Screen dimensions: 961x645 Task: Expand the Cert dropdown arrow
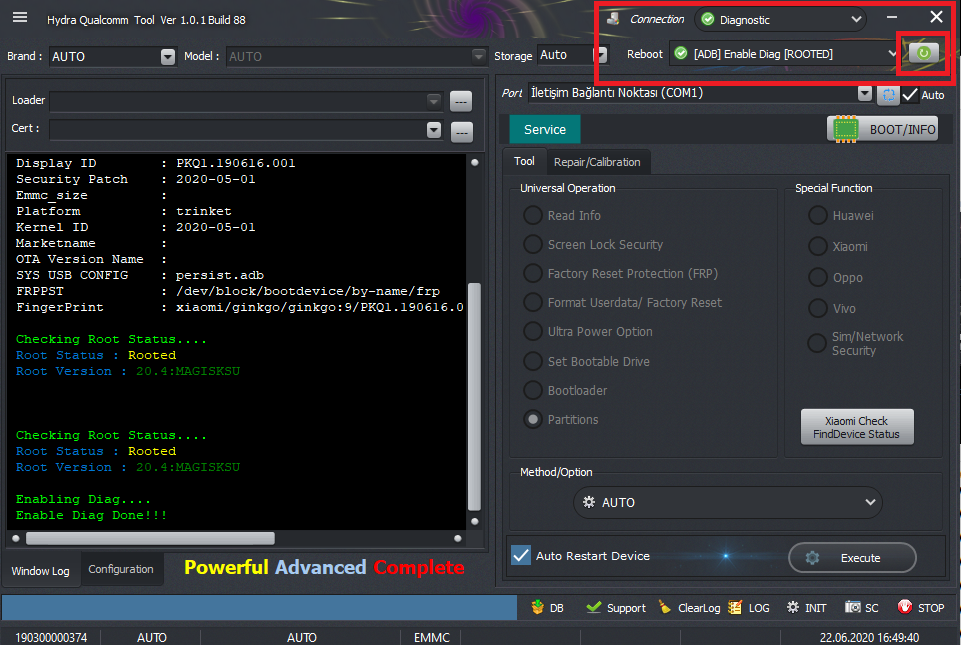[433, 130]
